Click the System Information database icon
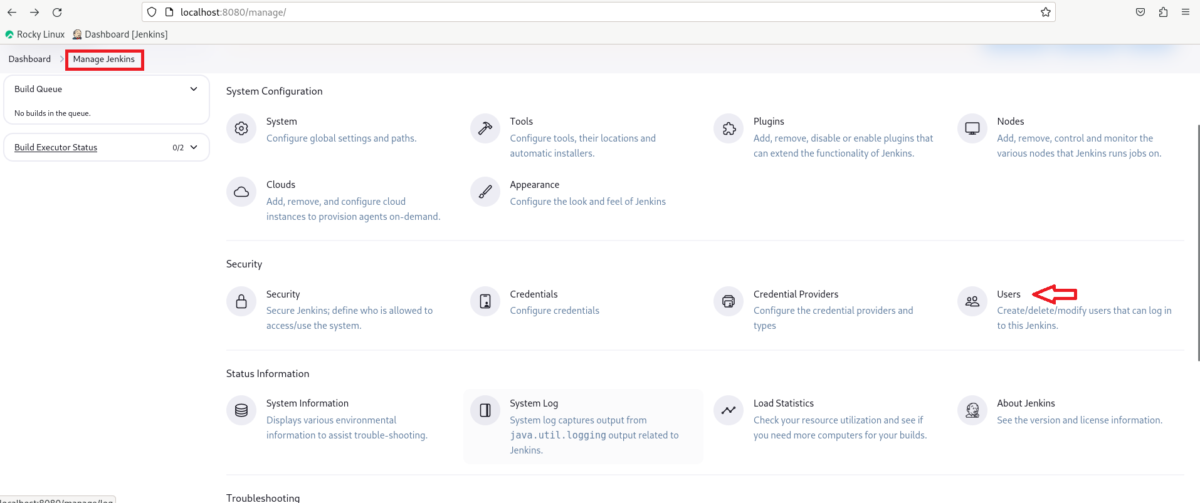Viewport: 1200px width, 503px height. [x=241, y=410]
